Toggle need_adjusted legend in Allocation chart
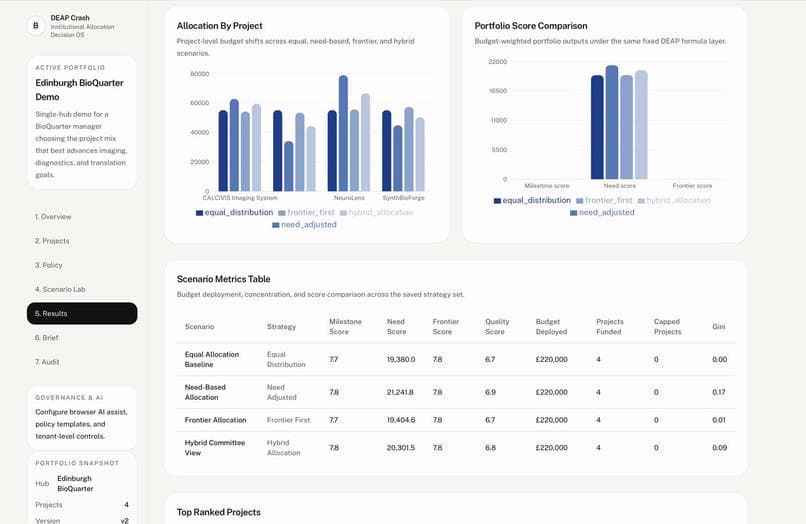 tap(304, 225)
